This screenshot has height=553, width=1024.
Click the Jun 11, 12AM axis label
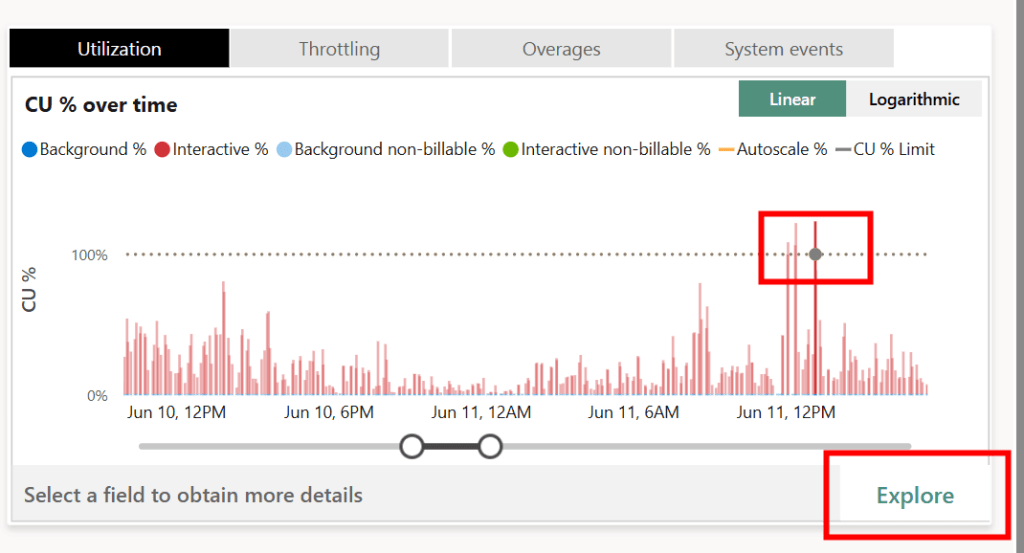point(481,412)
